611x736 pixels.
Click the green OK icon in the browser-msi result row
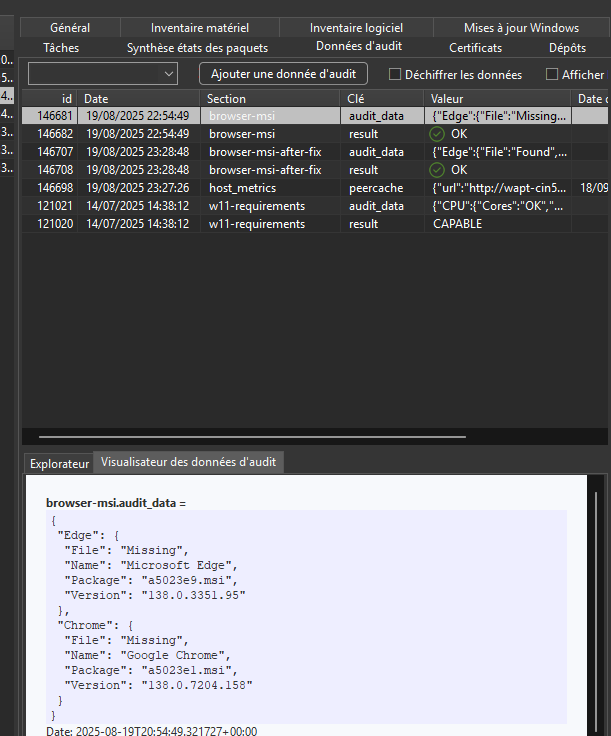point(437,134)
